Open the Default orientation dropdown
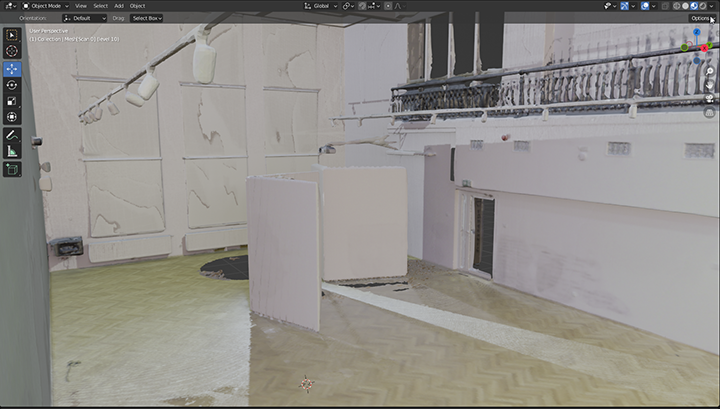 point(84,18)
